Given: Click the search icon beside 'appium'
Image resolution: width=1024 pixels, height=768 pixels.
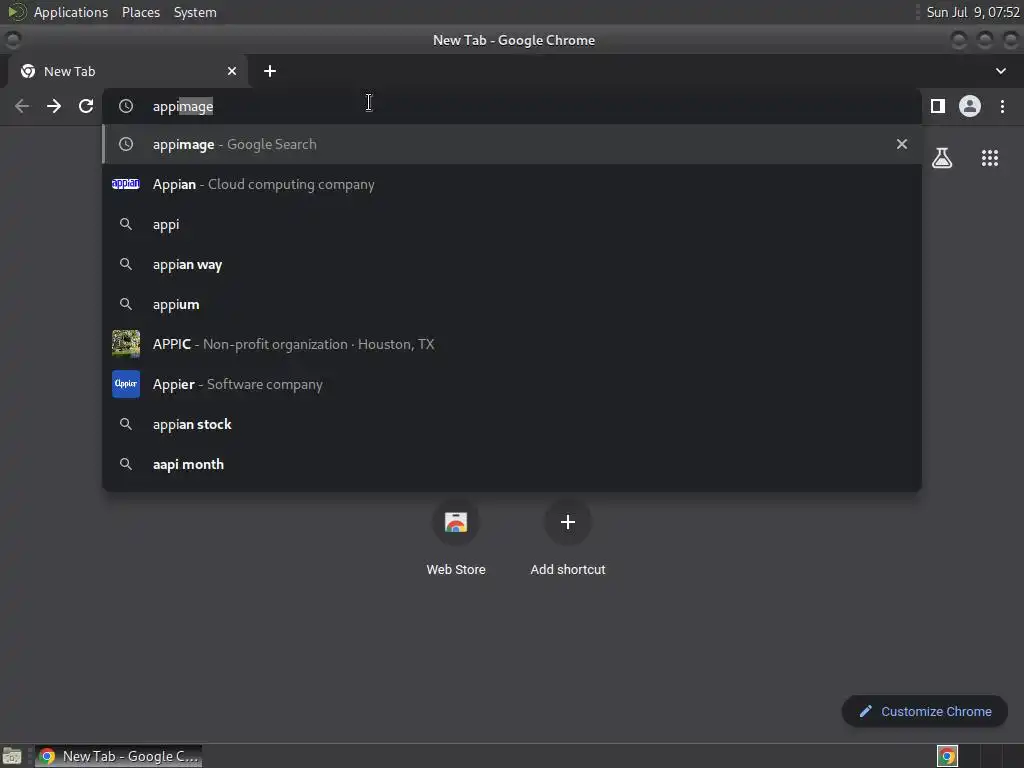Looking at the screenshot, I should pyautogui.click(x=126, y=304).
